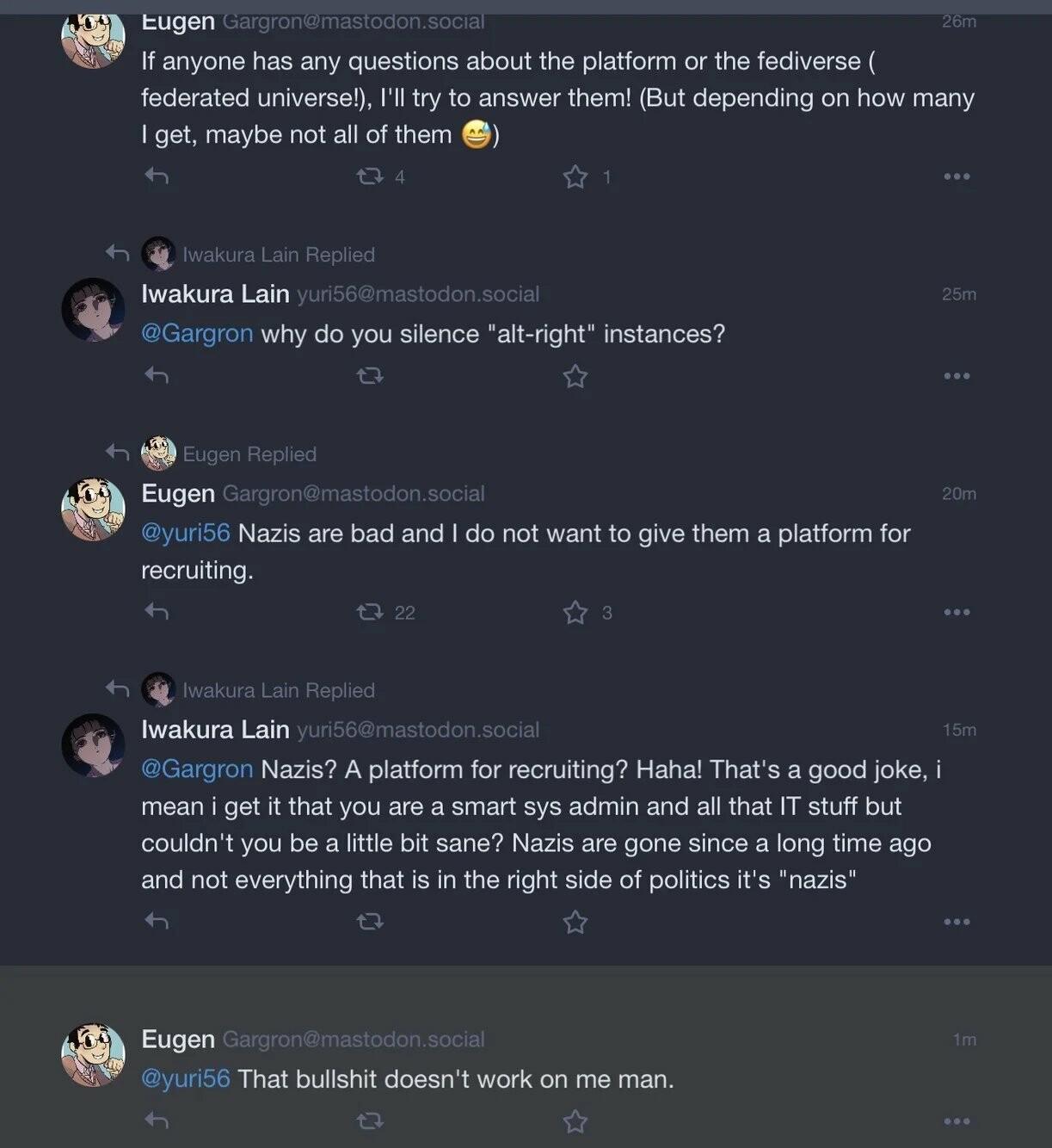The image size is (1052, 1148).
Task: Open @yuri56 mention in "Nazis are bad" post
Action: 186,534
